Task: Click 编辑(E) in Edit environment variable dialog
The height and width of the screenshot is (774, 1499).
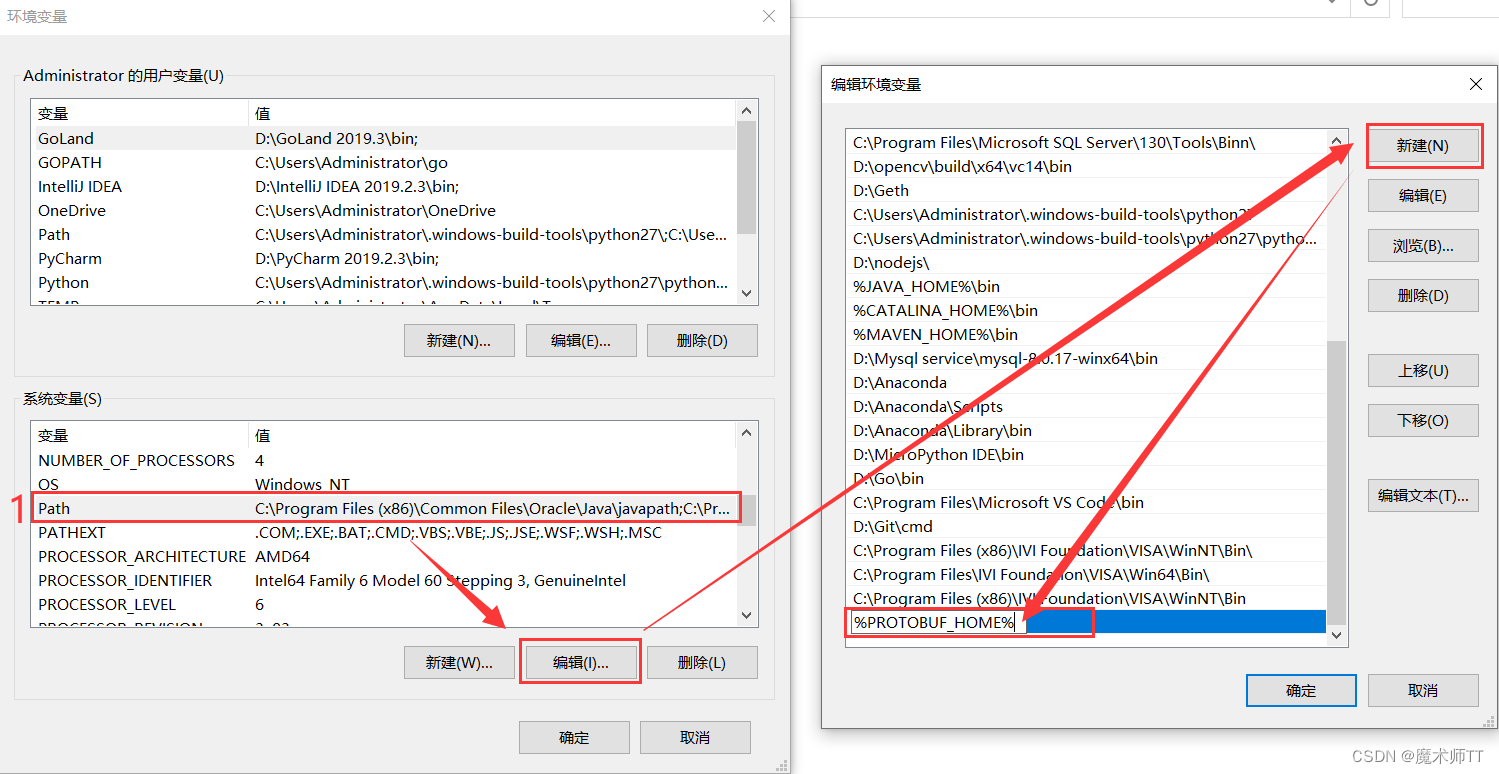Action: [1423, 196]
